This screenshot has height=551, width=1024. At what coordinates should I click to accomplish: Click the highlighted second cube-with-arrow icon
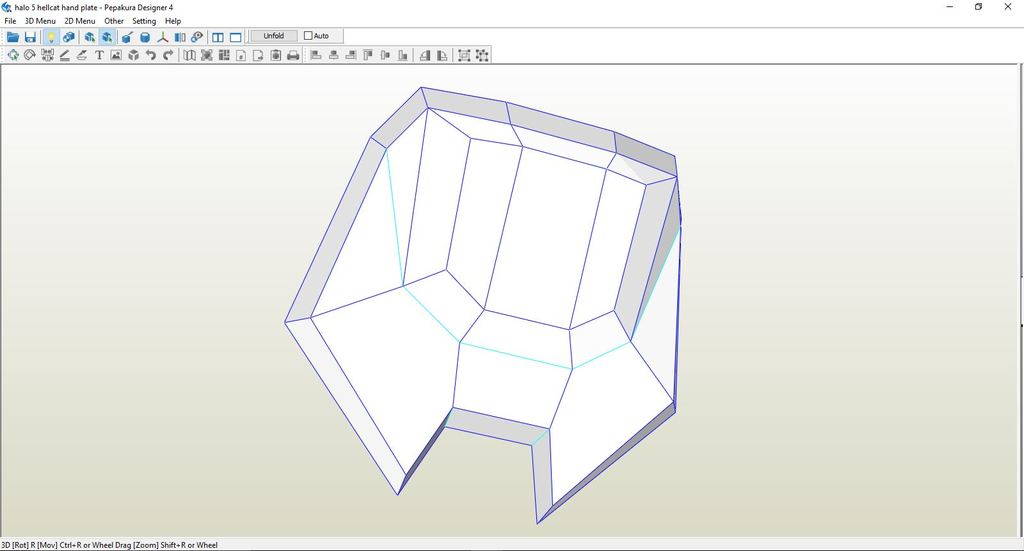107,37
